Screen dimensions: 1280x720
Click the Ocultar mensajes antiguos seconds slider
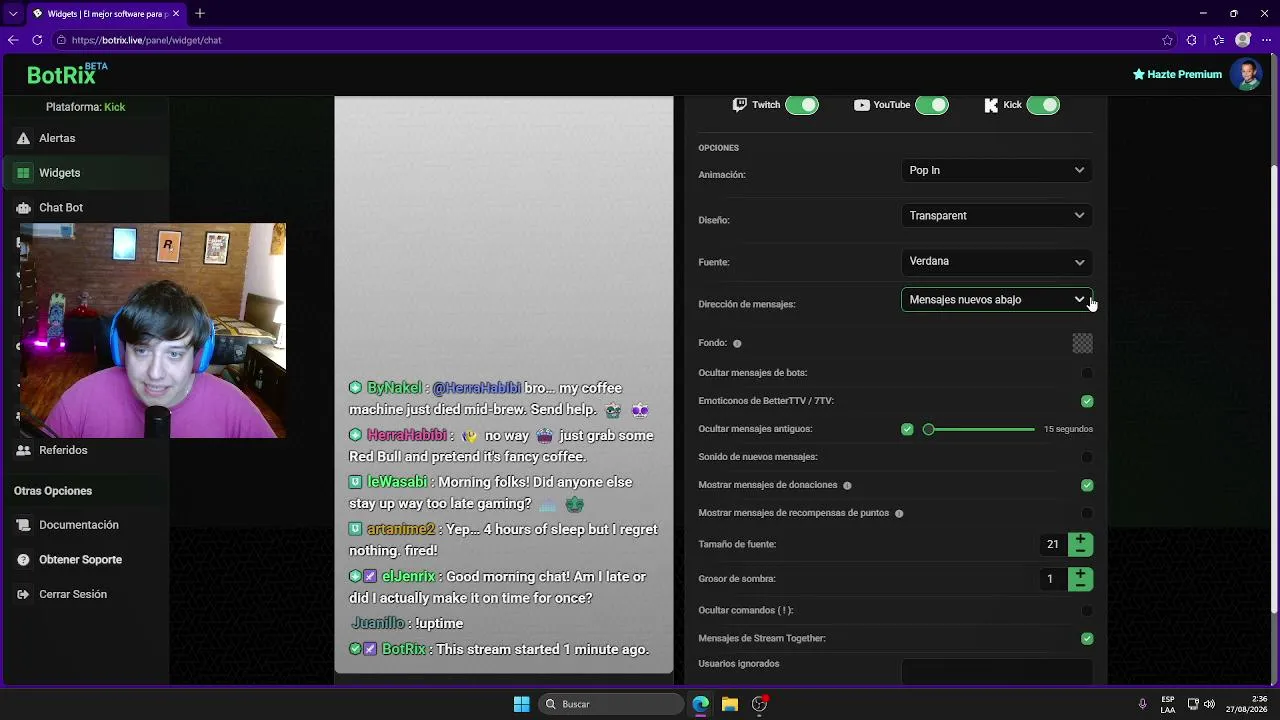tap(979, 429)
